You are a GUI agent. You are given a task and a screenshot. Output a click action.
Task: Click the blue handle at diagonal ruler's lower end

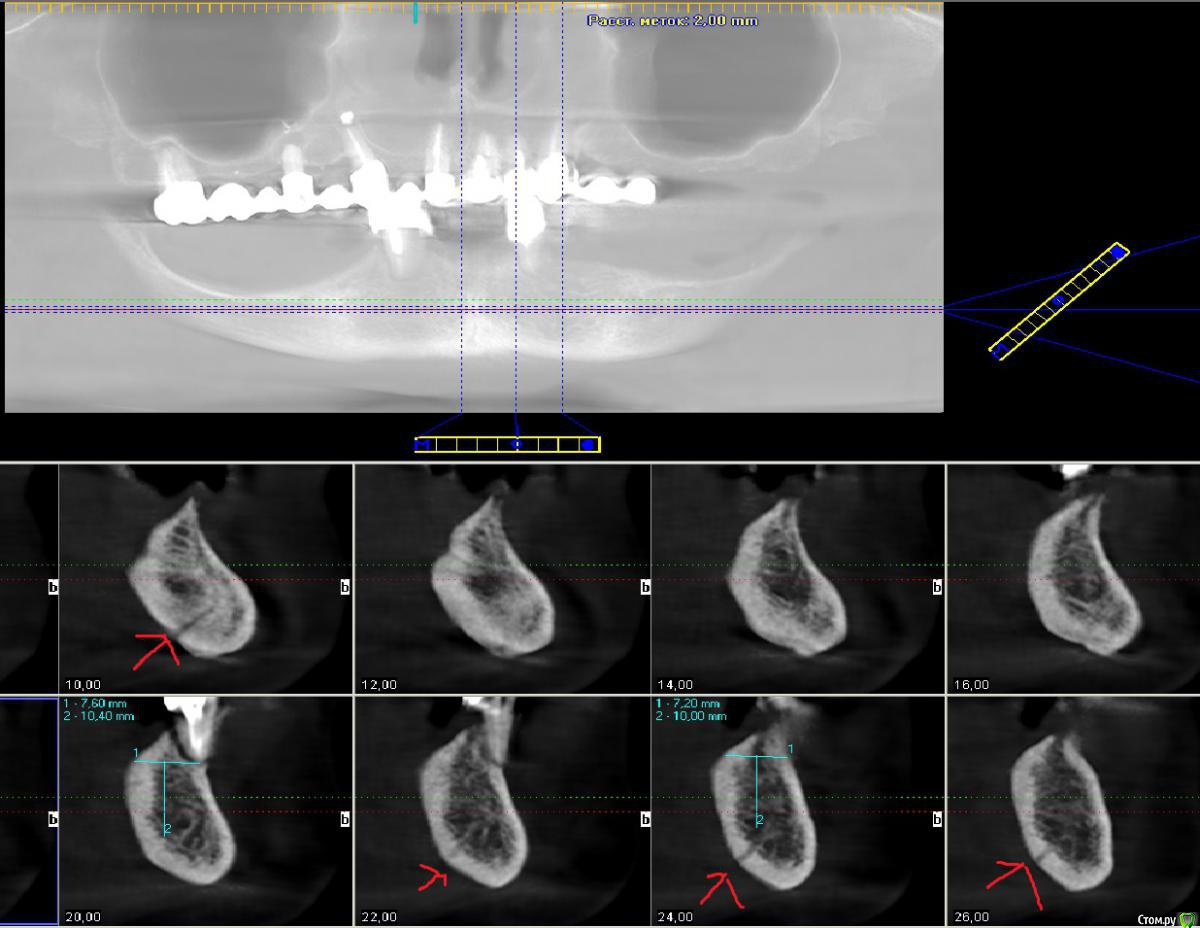[x=998, y=349]
